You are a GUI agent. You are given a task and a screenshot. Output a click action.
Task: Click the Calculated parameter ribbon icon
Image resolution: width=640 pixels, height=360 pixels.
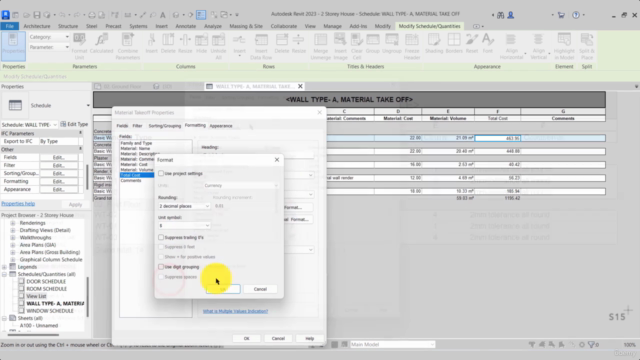[101, 44]
